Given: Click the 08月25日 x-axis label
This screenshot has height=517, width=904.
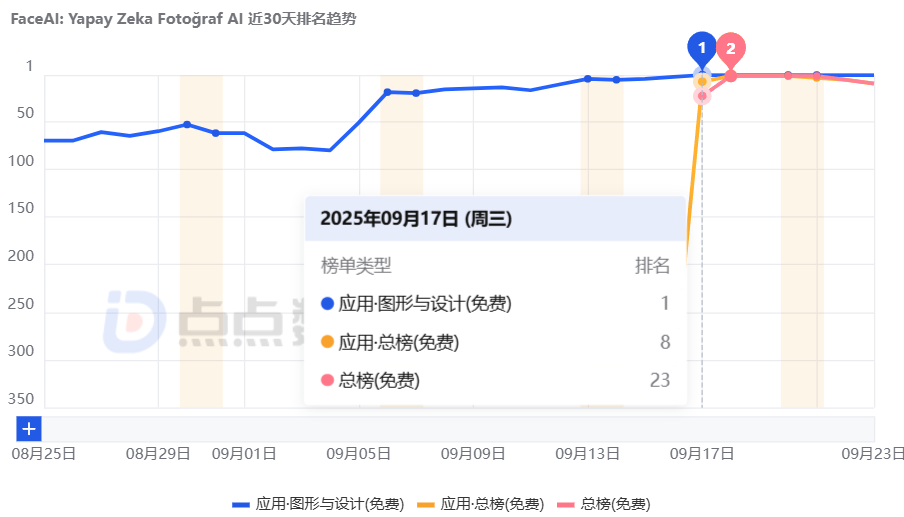Looking at the screenshot, I should point(44,454).
